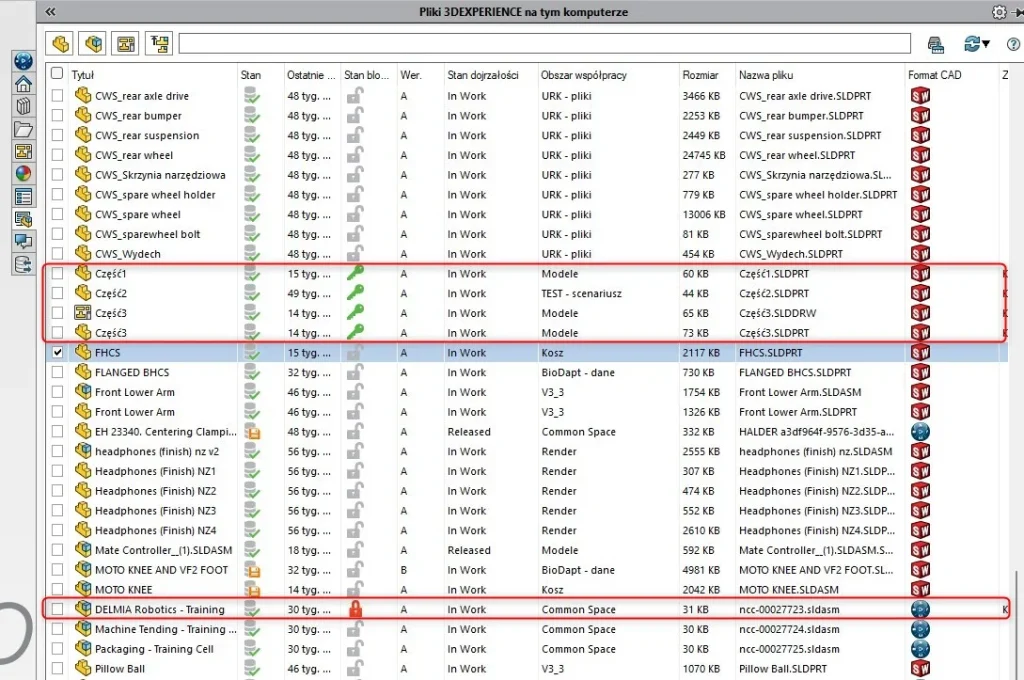Open the Home tab in sidebar
1024x680 pixels.
(24, 84)
